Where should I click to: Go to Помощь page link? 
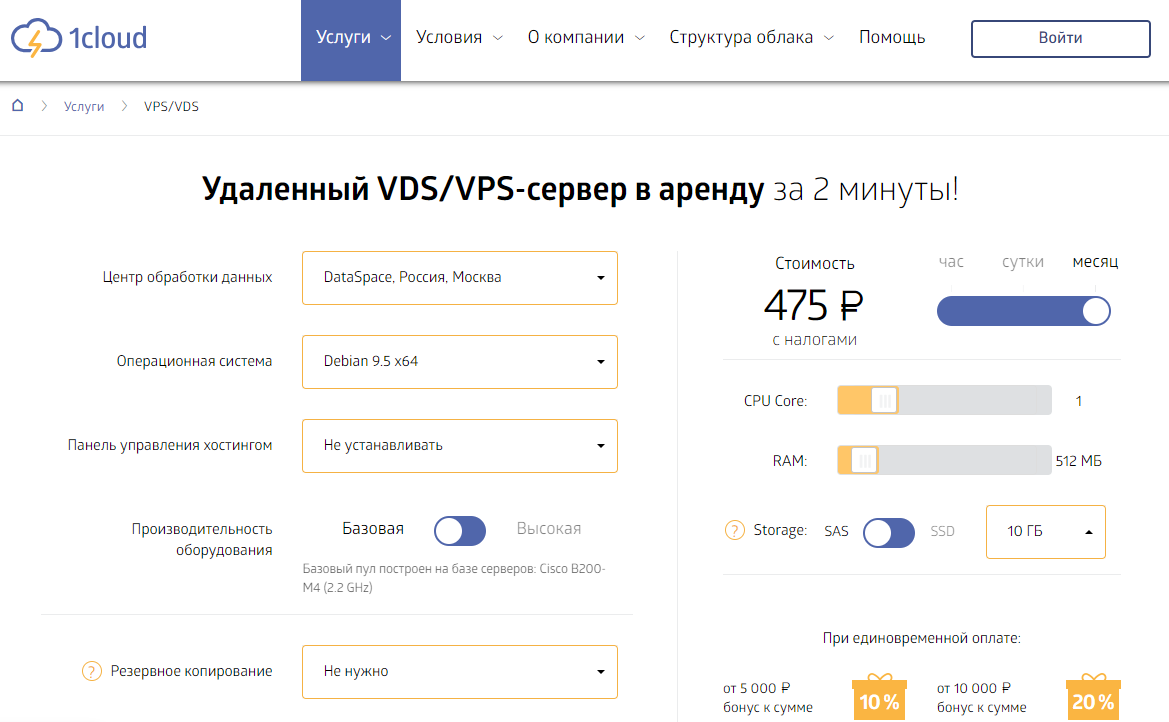(892, 38)
